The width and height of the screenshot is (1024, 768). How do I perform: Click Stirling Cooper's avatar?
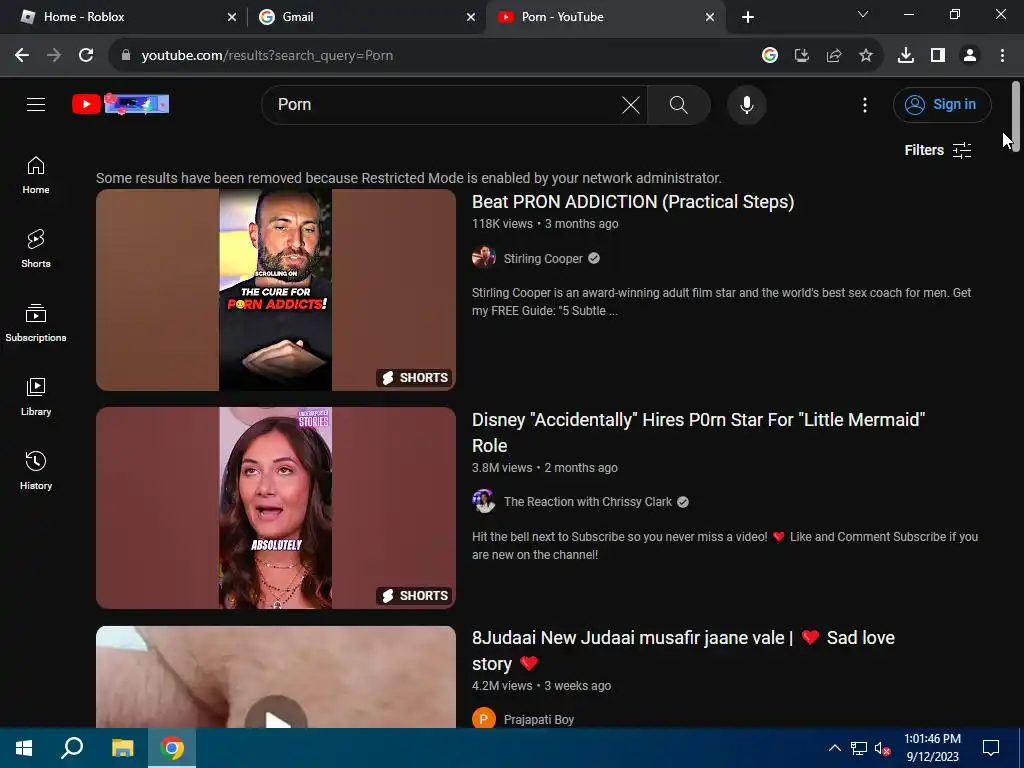point(483,257)
